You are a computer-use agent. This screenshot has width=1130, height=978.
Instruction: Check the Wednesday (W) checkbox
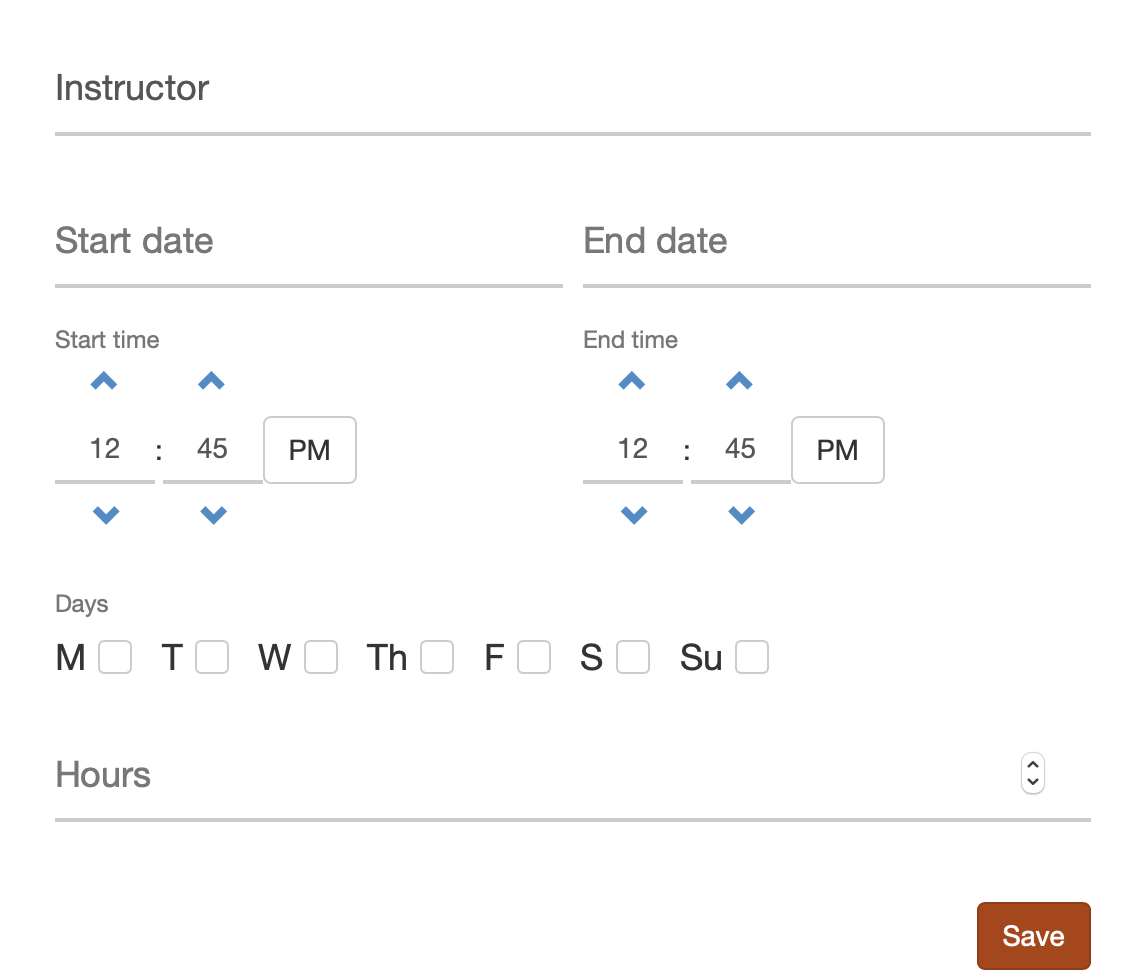321,657
